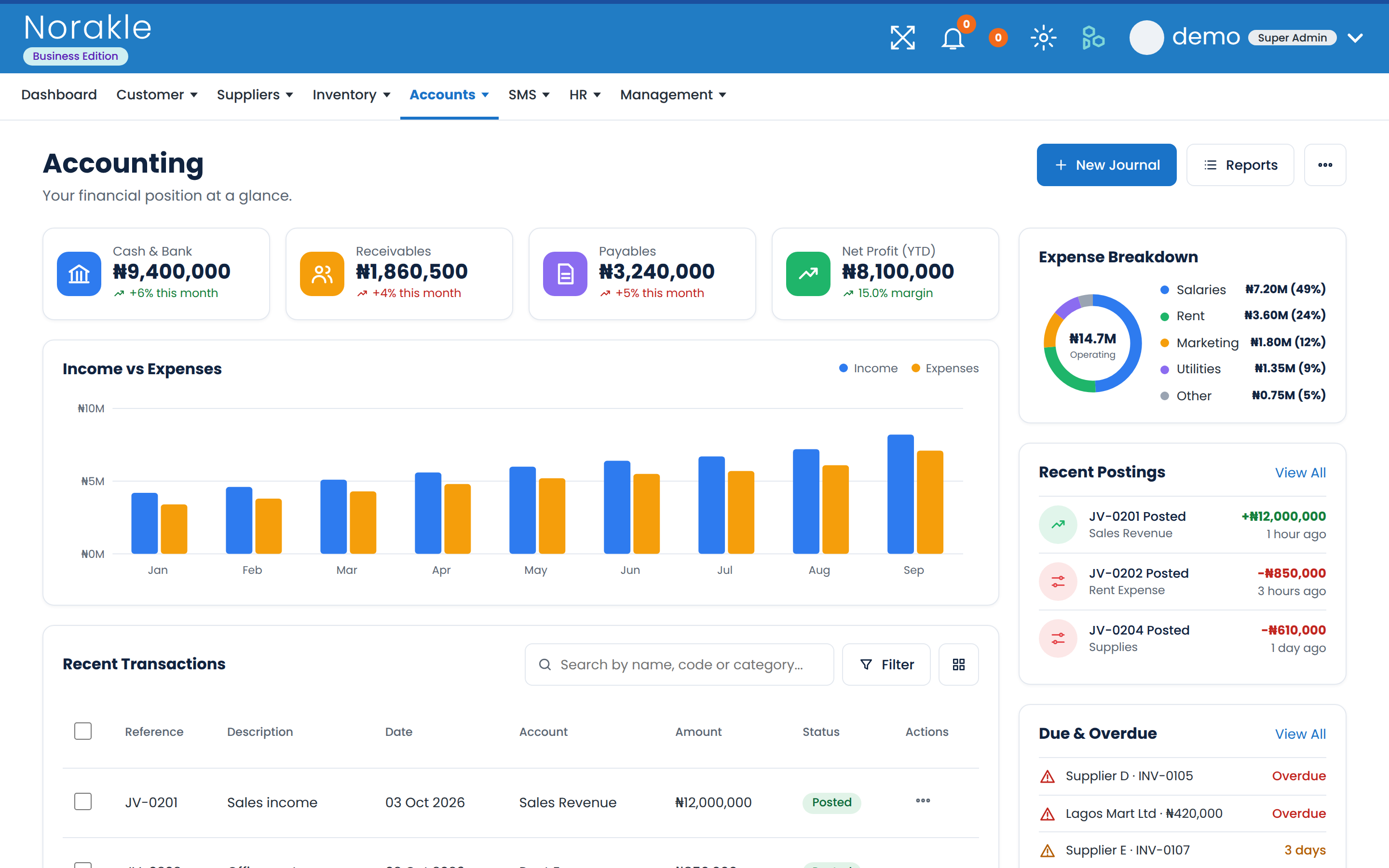This screenshot has width=1389, height=868.
Task: Click the Sep income bar in chart
Action: pos(900,494)
